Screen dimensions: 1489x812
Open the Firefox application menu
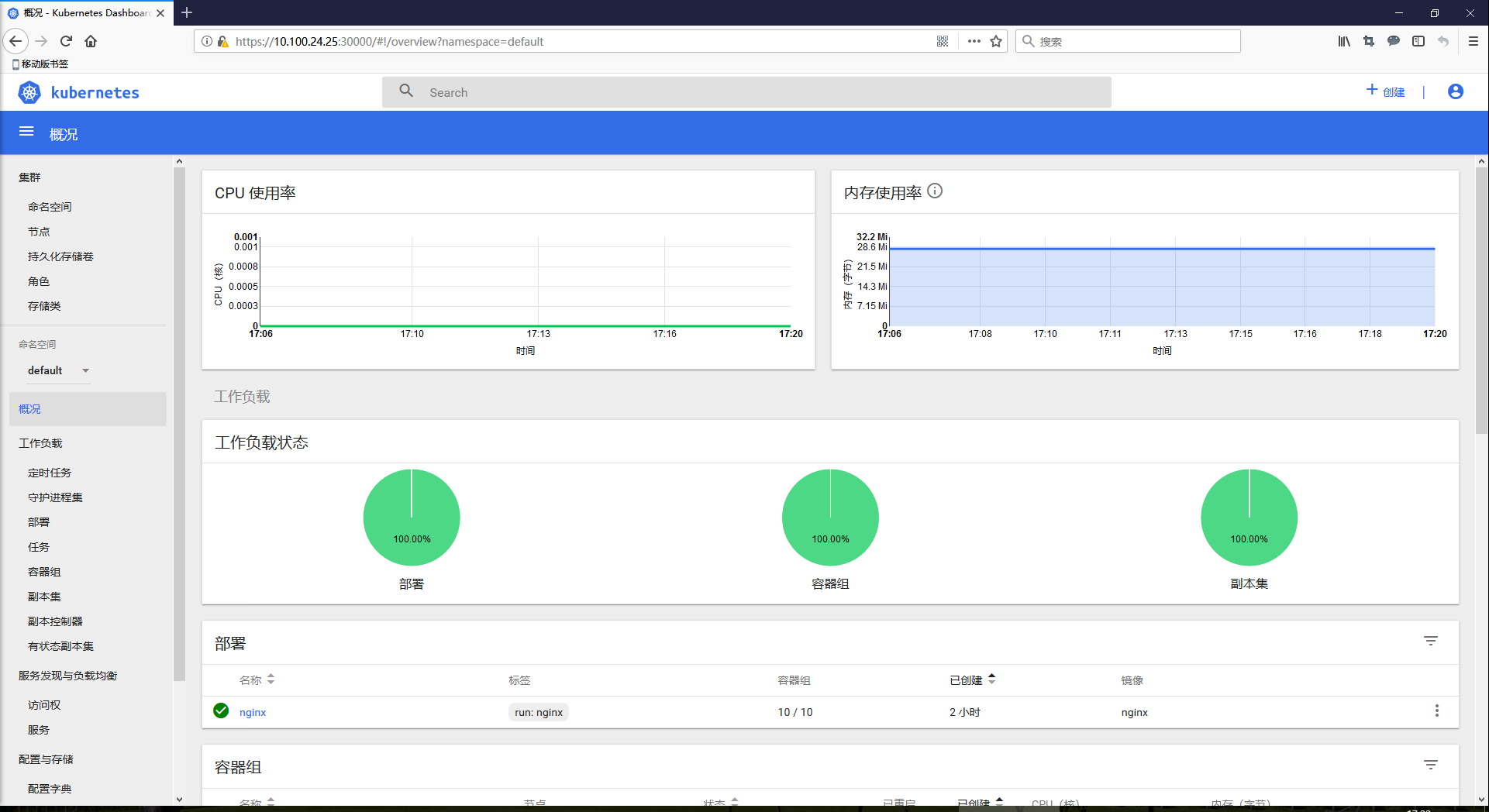click(1473, 42)
